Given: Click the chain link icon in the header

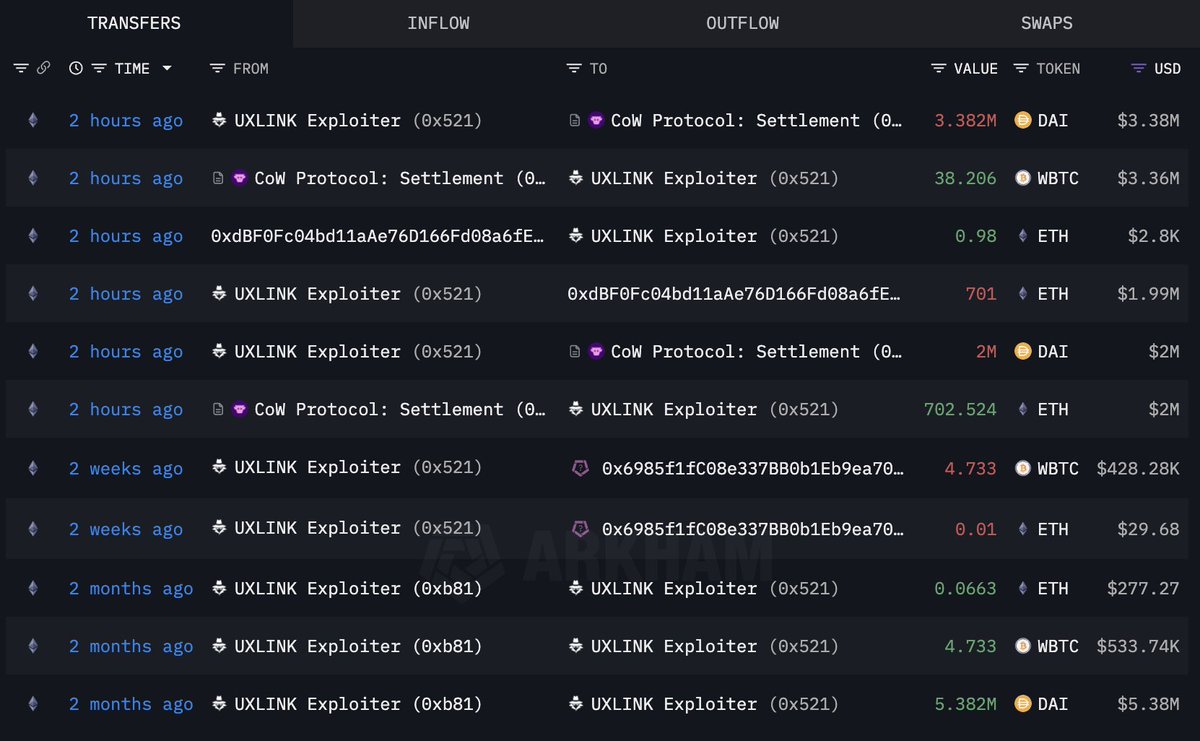Looking at the screenshot, I should (43, 68).
